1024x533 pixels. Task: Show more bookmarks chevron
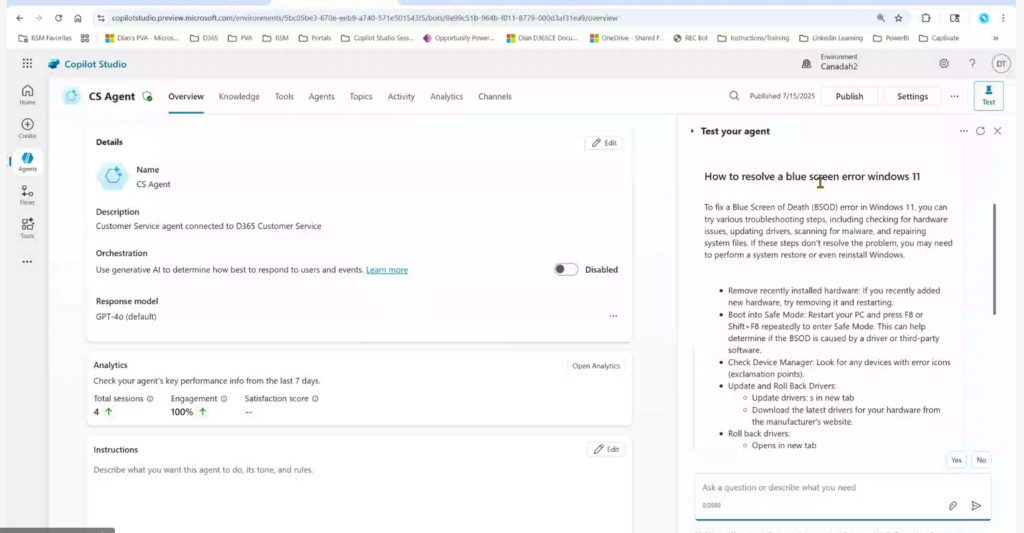point(995,38)
